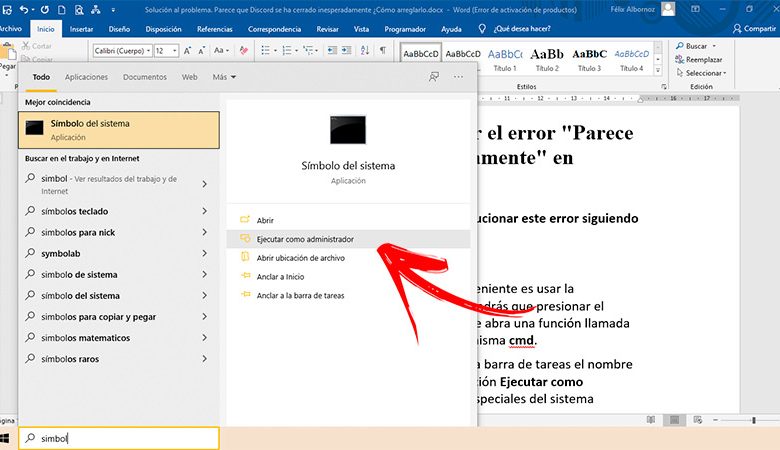Switch to the Aplicaciones search filter tab
Image resolution: width=780 pixels, height=450 pixels.
(86, 77)
